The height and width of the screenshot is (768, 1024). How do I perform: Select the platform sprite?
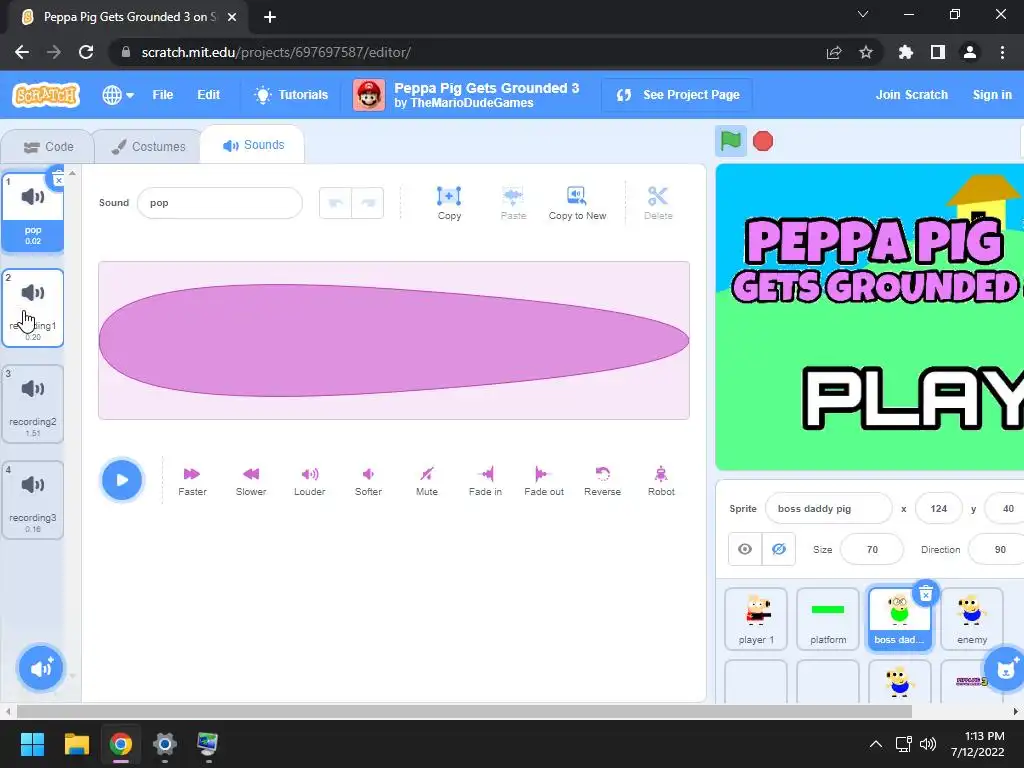point(828,618)
